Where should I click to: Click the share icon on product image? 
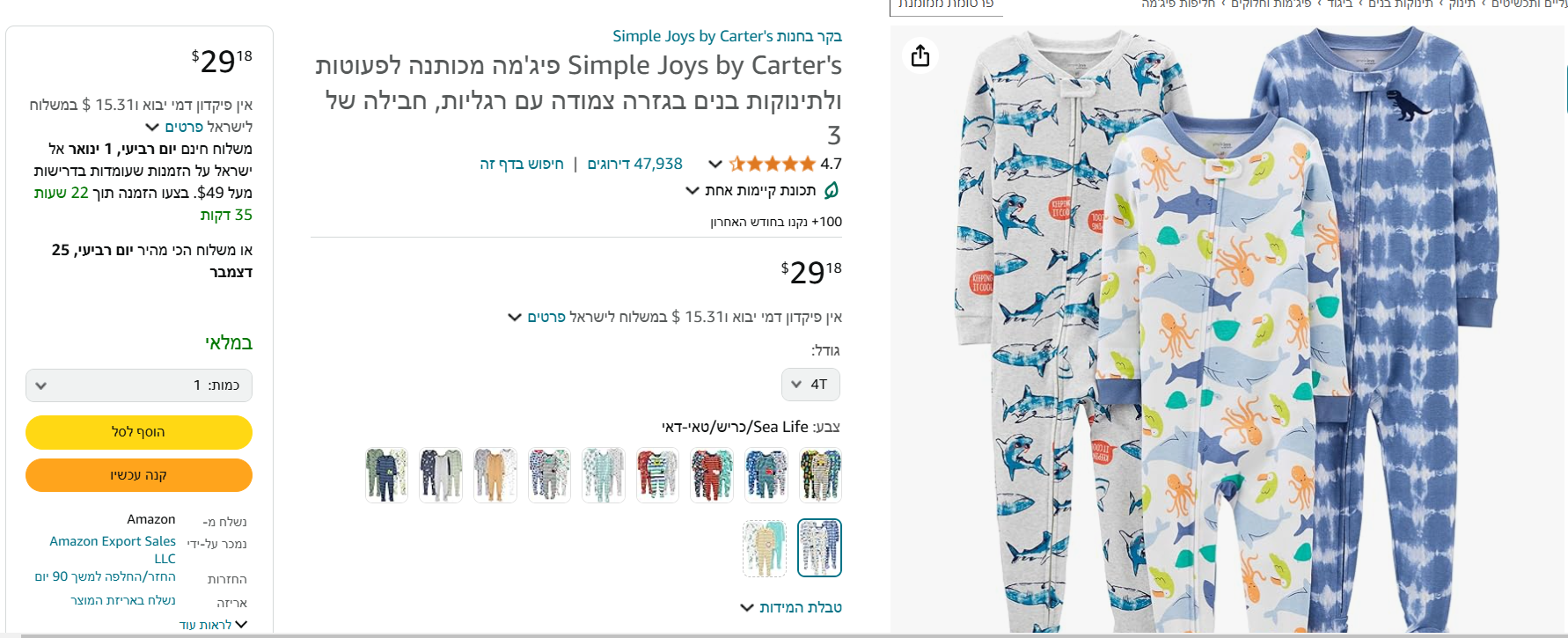click(x=920, y=55)
